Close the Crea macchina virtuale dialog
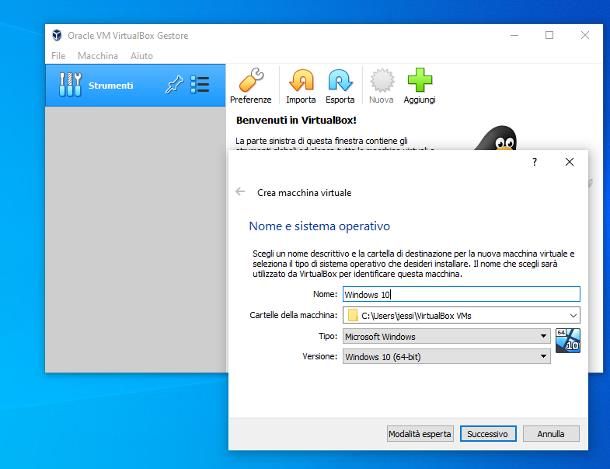610x469 pixels. (x=570, y=162)
